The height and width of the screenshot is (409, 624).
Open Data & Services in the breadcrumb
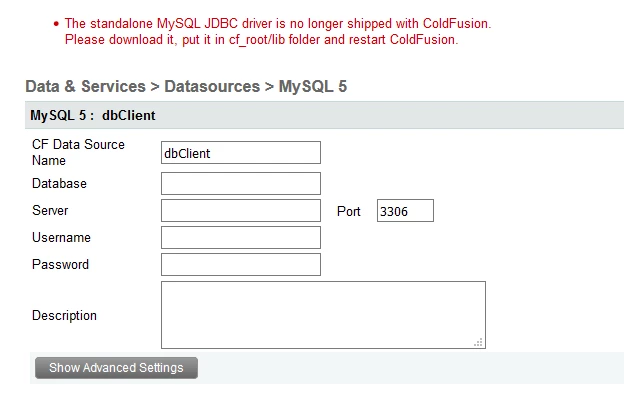[x=86, y=86]
